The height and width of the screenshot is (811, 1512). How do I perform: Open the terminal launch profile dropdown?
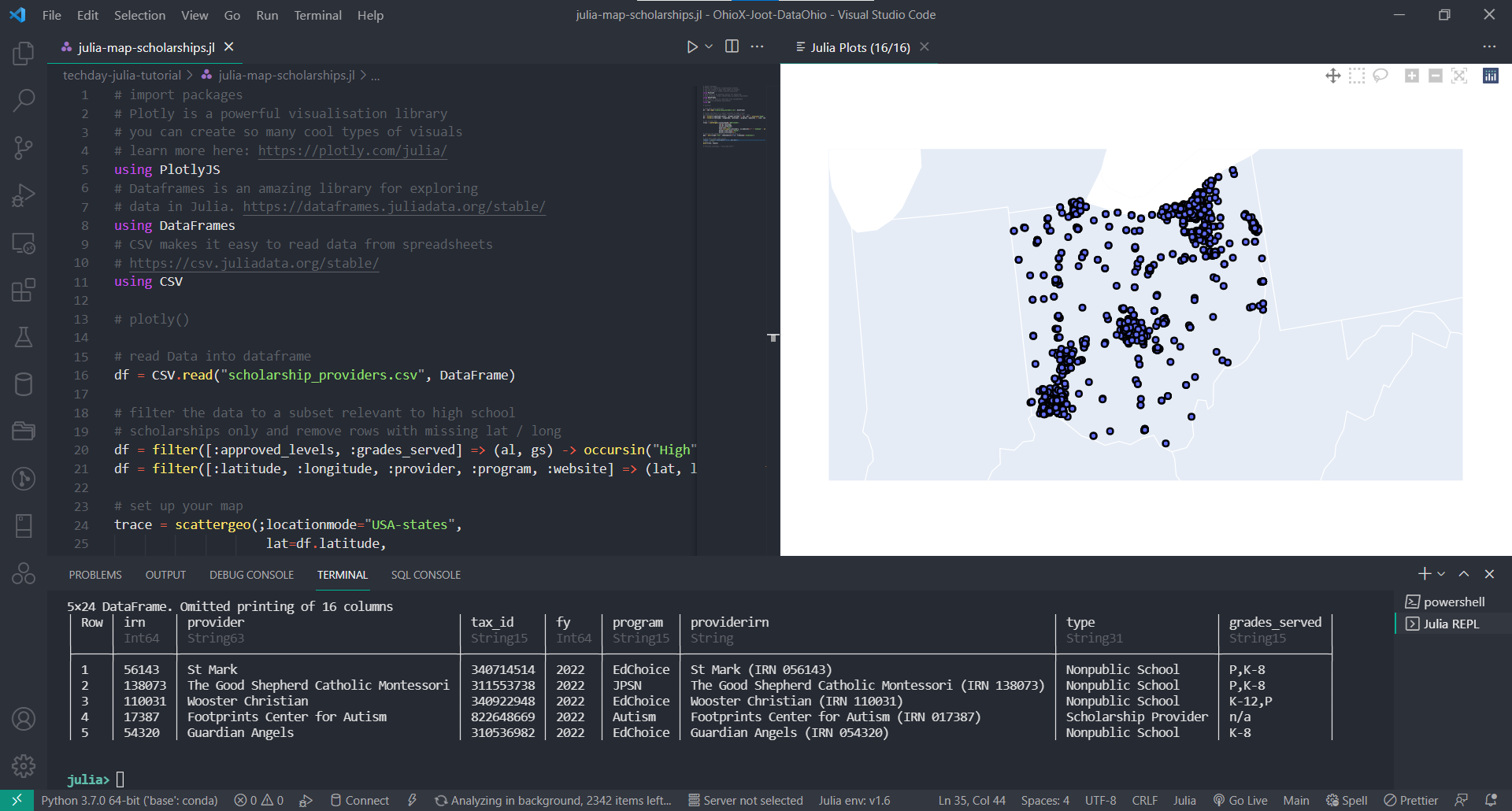[1441, 574]
